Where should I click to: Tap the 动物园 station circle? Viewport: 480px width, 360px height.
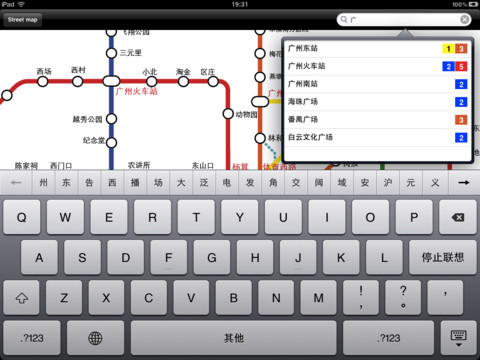coord(228,114)
